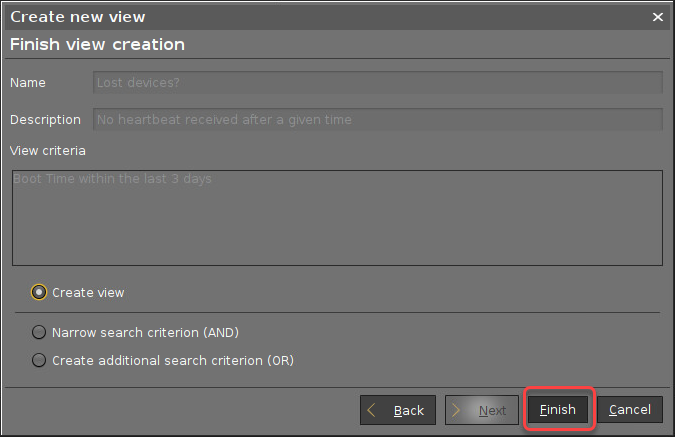
Task: Click inside the View criteria text box
Action: point(336,230)
